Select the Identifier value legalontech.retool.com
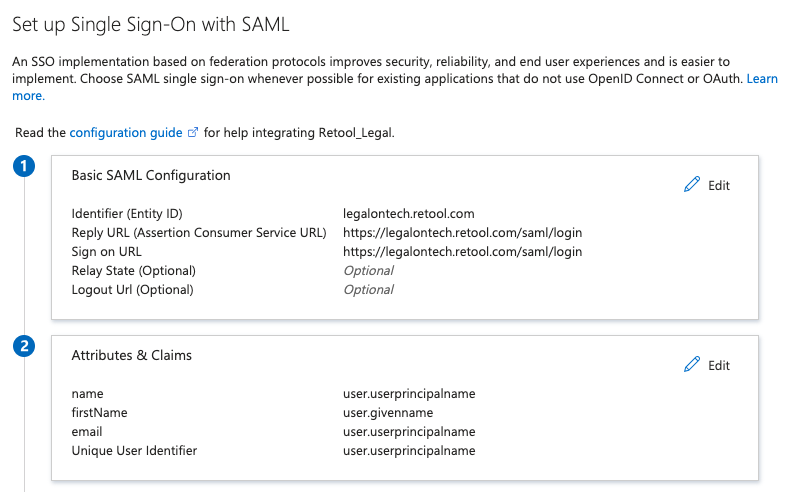Image resolution: width=799 pixels, height=492 pixels. tap(409, 213)
